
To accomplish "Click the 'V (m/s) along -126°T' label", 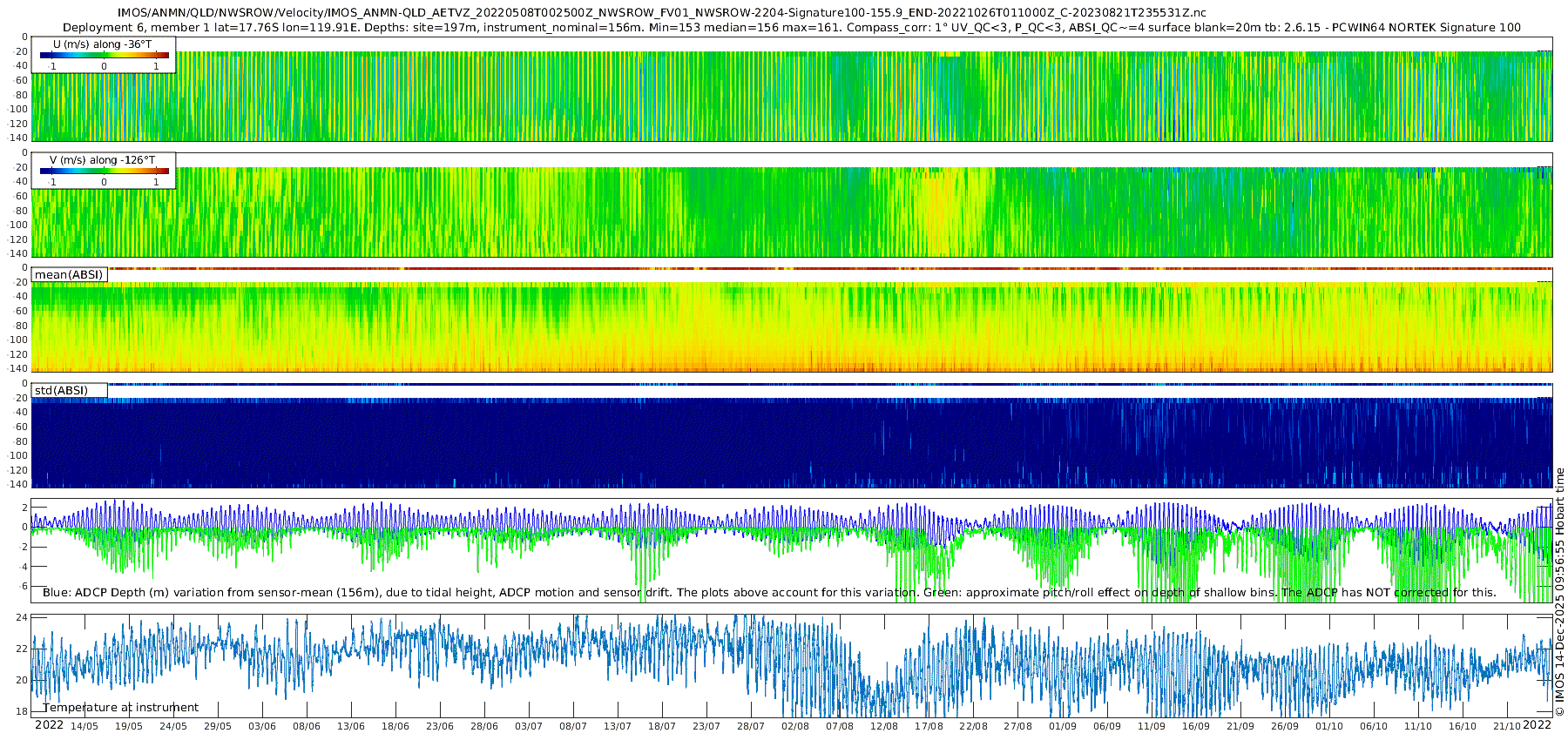I will coord(102,160).
